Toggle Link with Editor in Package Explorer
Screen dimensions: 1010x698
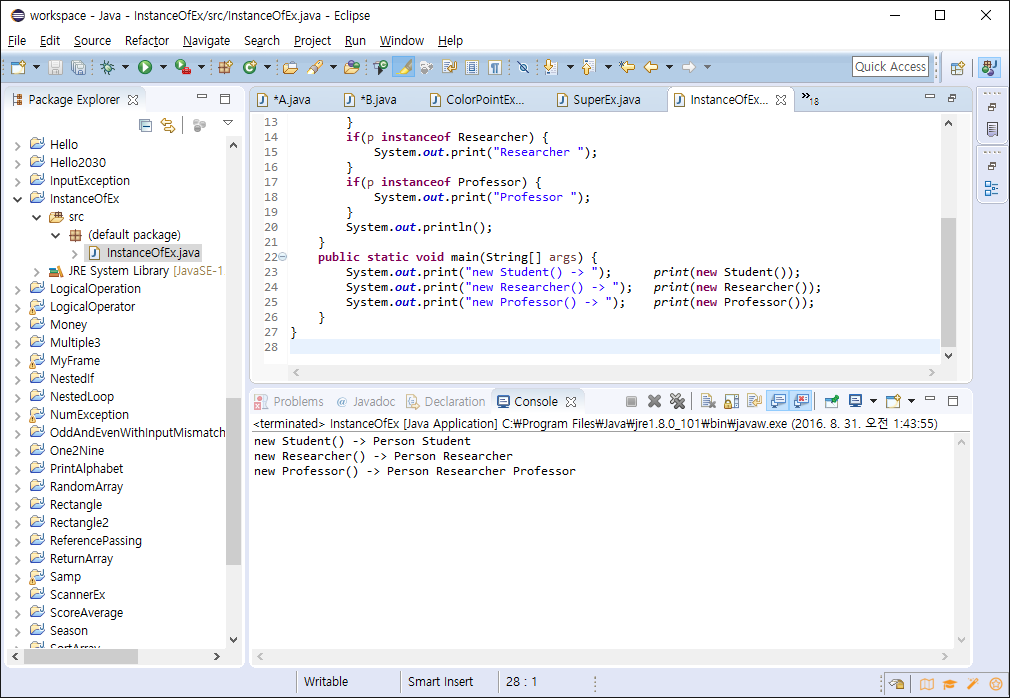(167, 126)
